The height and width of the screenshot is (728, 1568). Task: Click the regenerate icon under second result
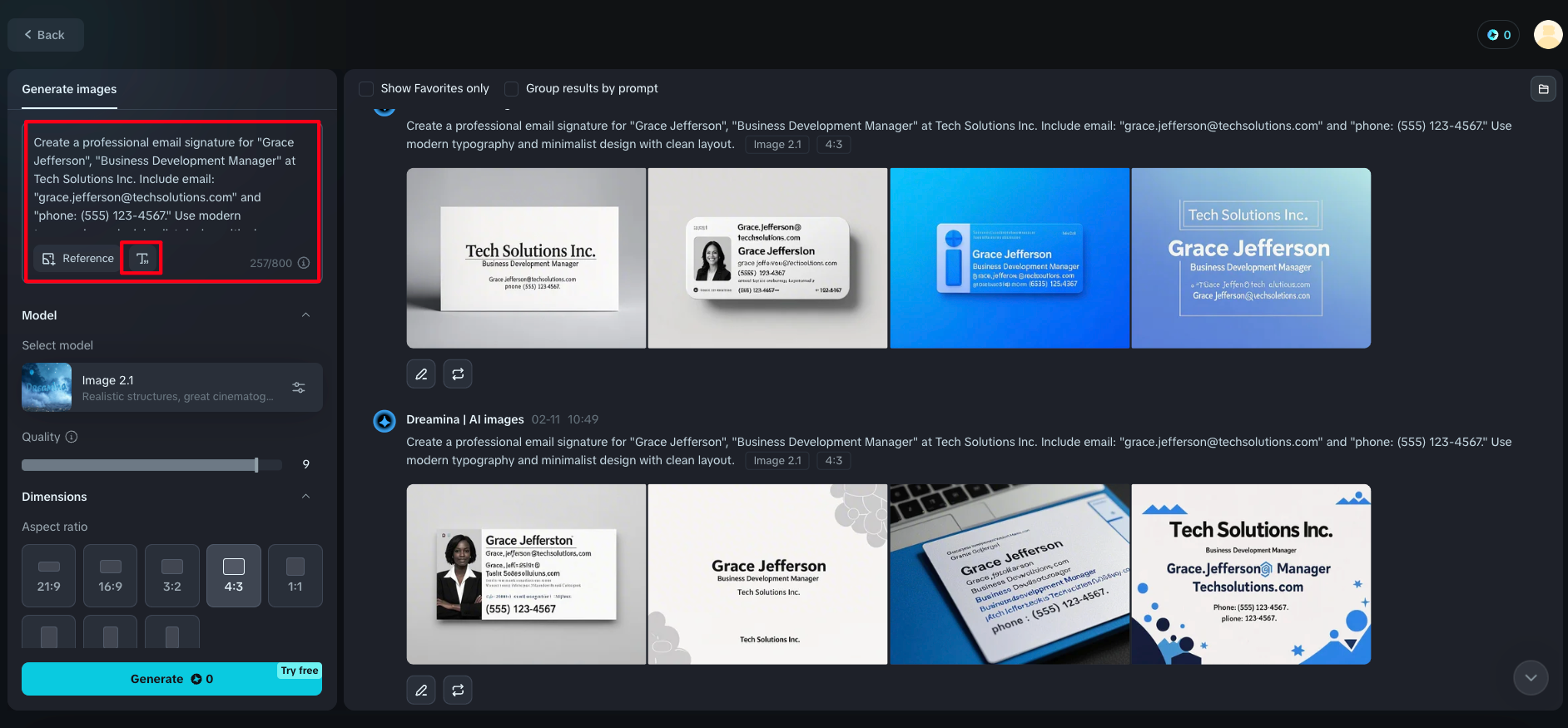[458, 690]
